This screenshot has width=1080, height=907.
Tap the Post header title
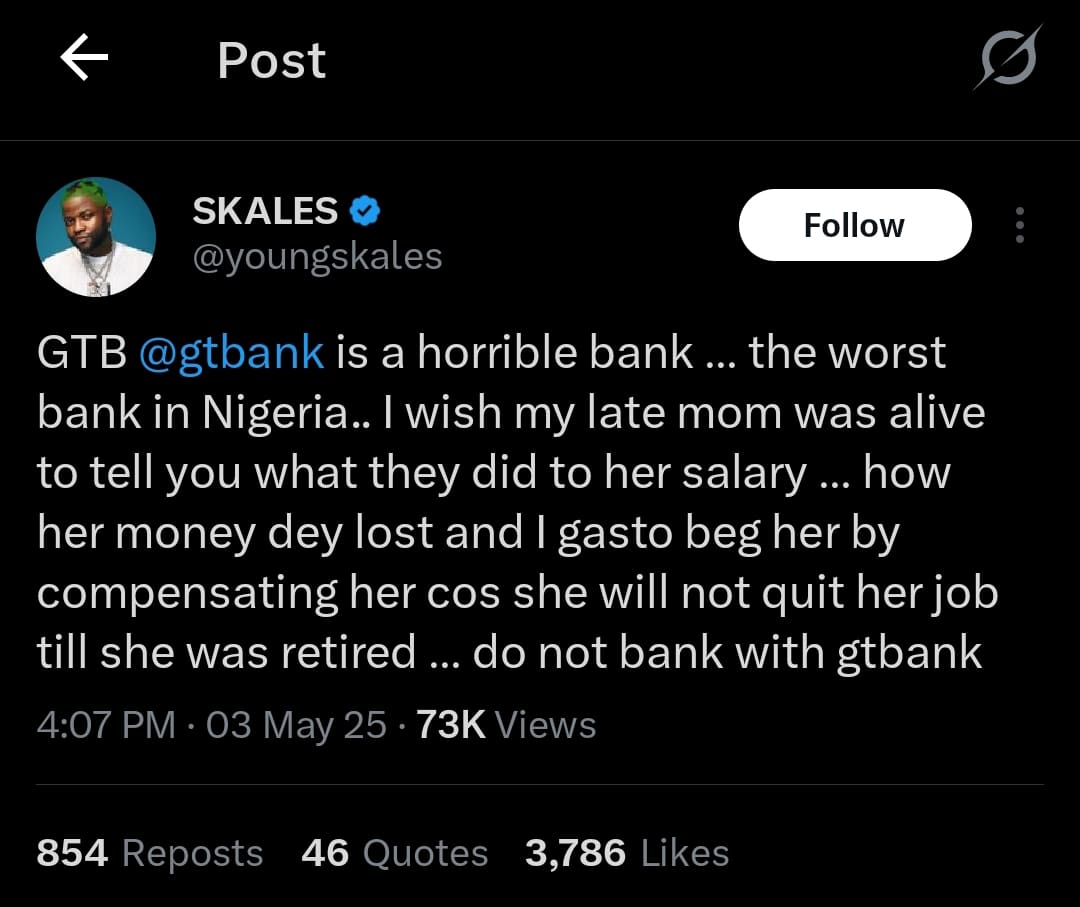coord(271,60)
